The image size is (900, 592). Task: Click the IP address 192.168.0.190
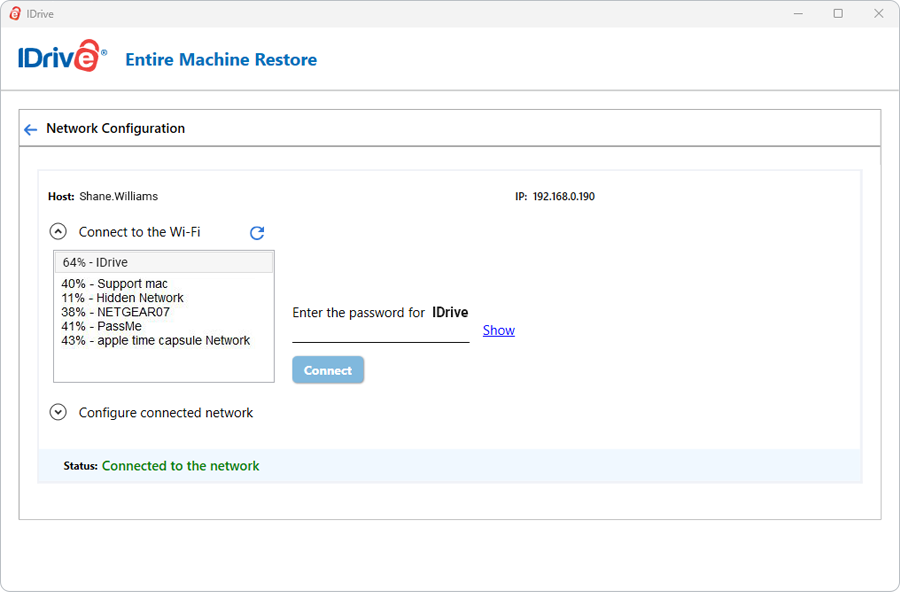click(564, 196)
